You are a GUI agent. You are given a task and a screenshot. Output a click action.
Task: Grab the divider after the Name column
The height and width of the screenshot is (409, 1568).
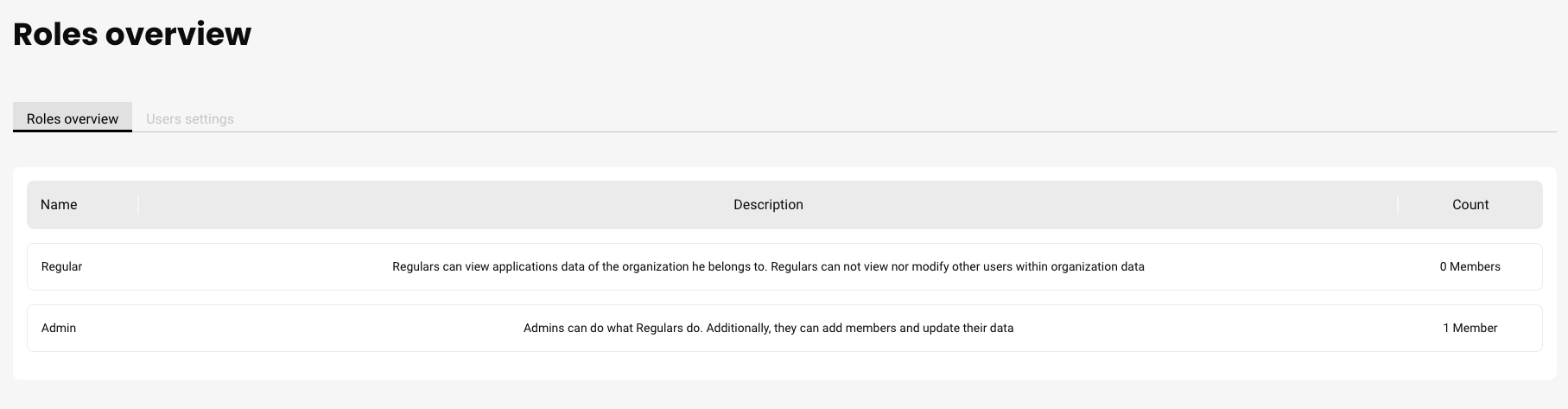(138, 205)
